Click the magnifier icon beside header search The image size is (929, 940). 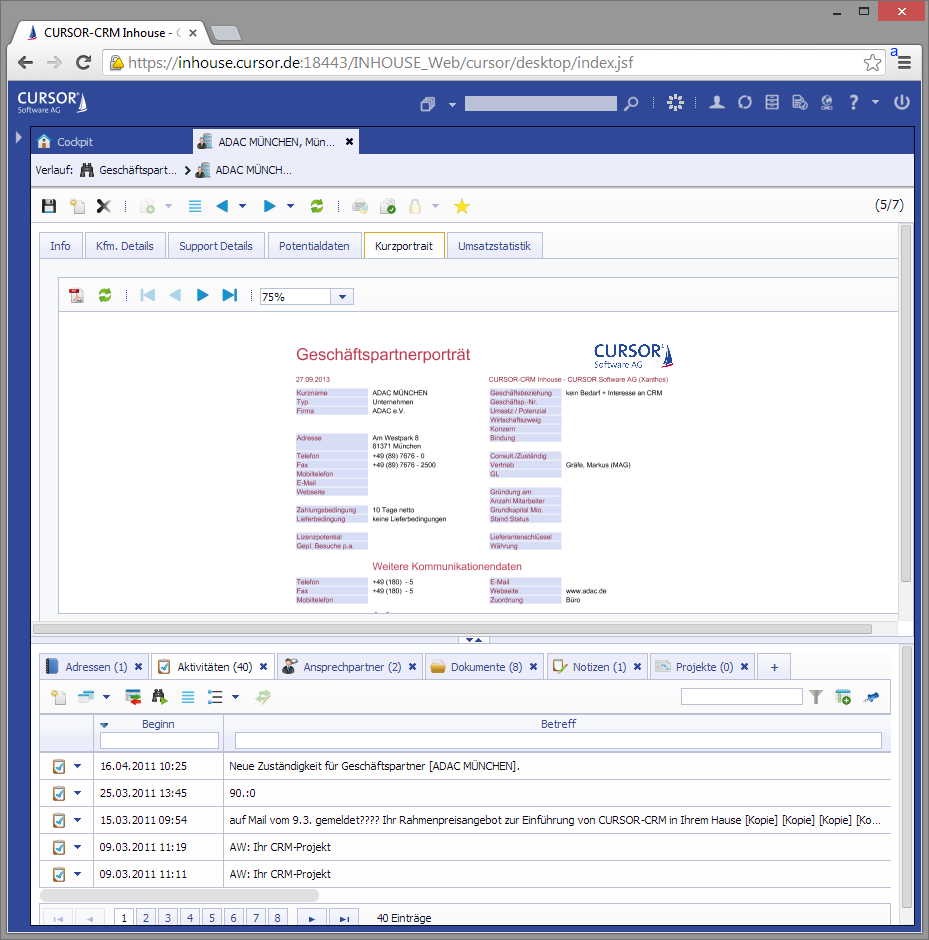631,103
